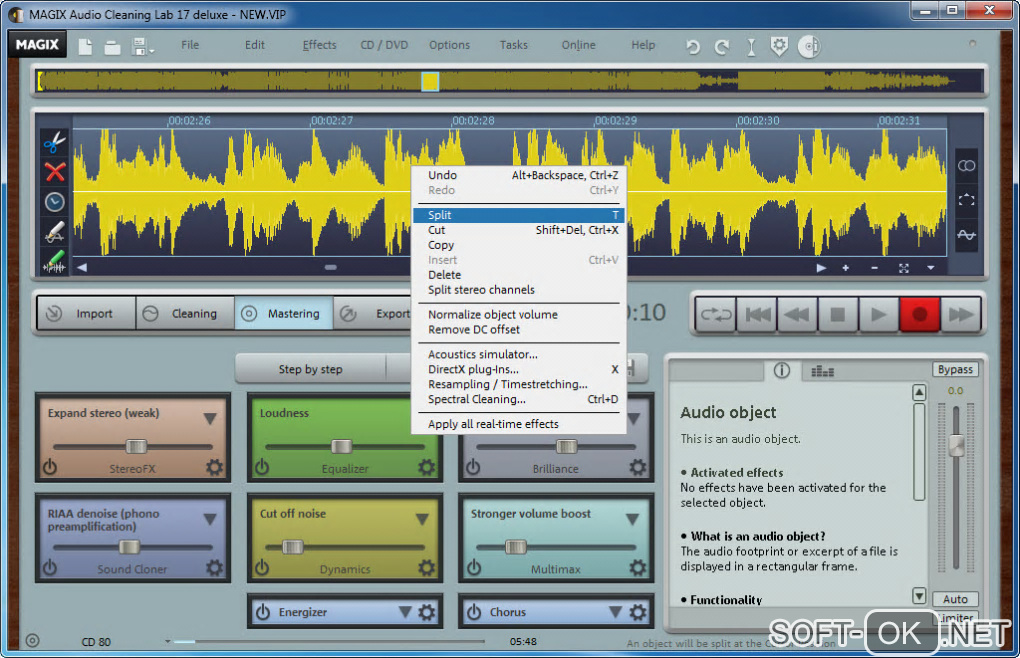Start recording with the red button
The width and height of the screenshot is (1020, 658).
(x=919, y=315)
